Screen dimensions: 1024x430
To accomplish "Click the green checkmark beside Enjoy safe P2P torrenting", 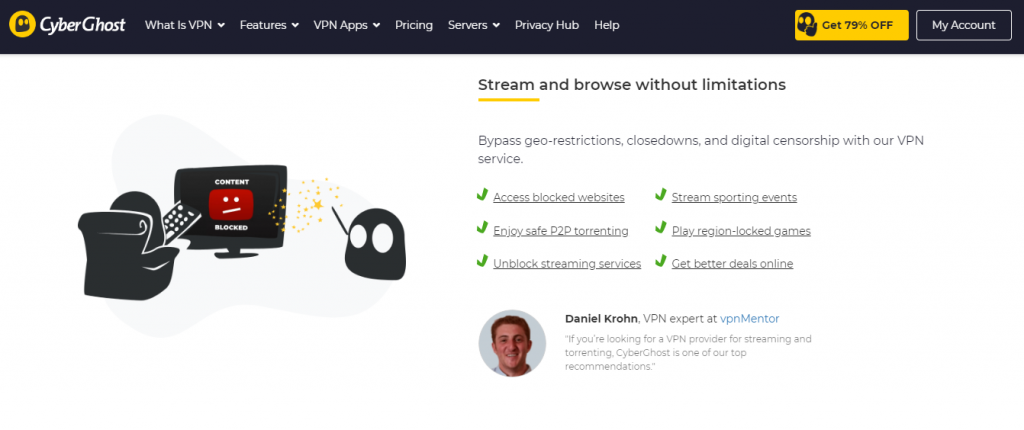I will (x=482, y=227).
